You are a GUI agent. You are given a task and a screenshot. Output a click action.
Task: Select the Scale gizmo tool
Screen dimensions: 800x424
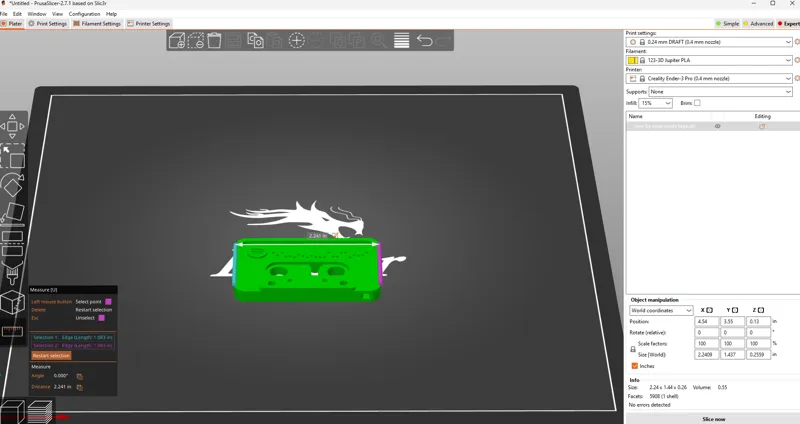(x=12, y=156)
